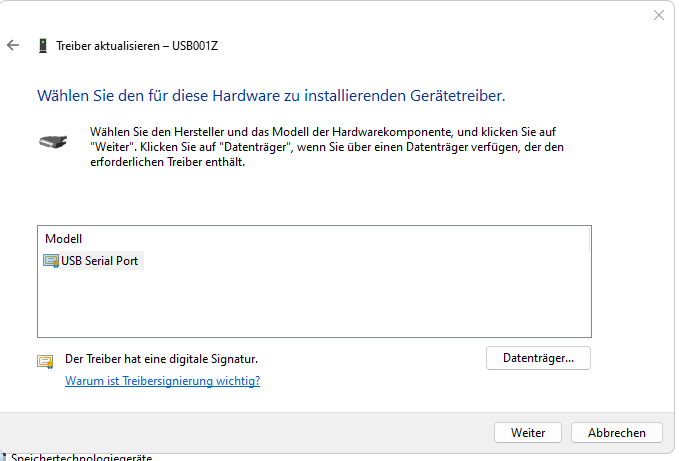Click the column divider right of Modell header

pyautogui.click(x=589, y=239)
